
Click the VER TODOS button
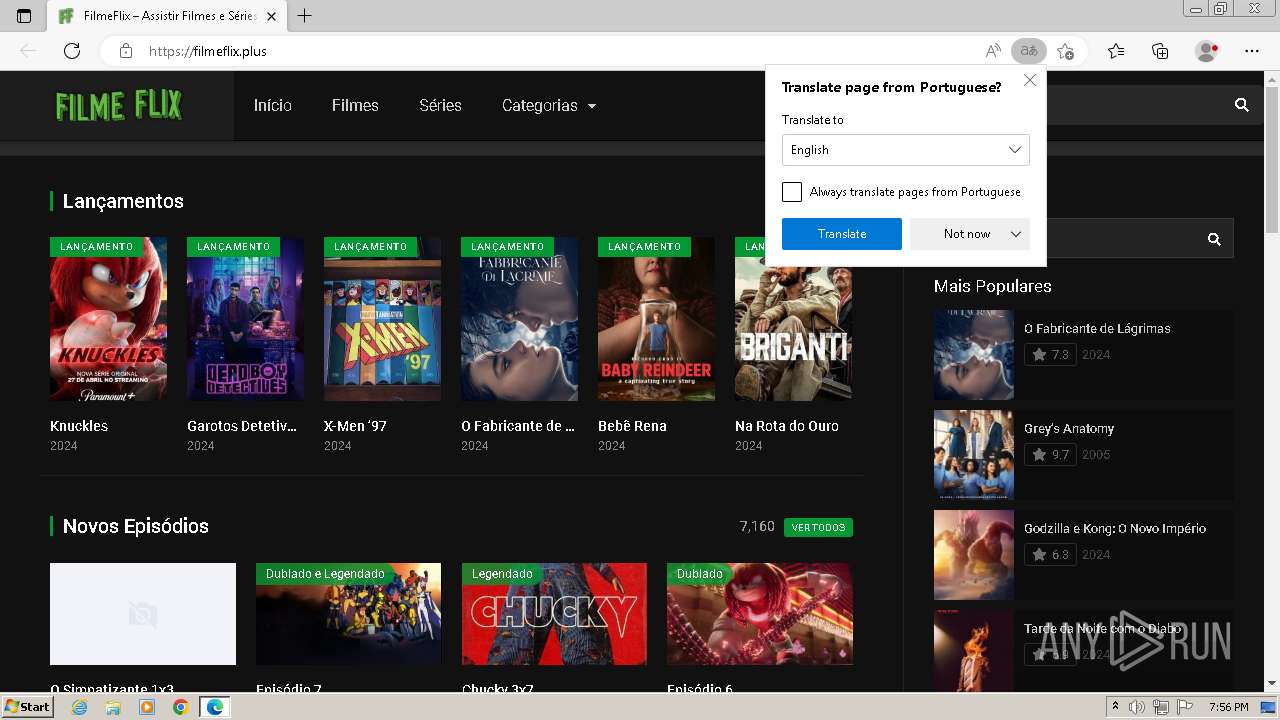point(818,527)
